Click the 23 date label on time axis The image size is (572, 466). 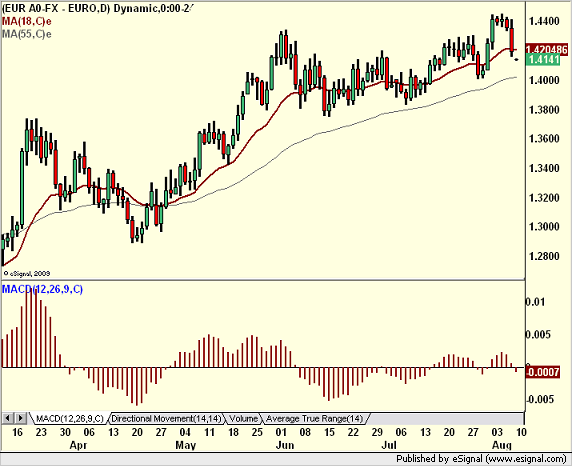pyautogui.click(x=41, y=432)
